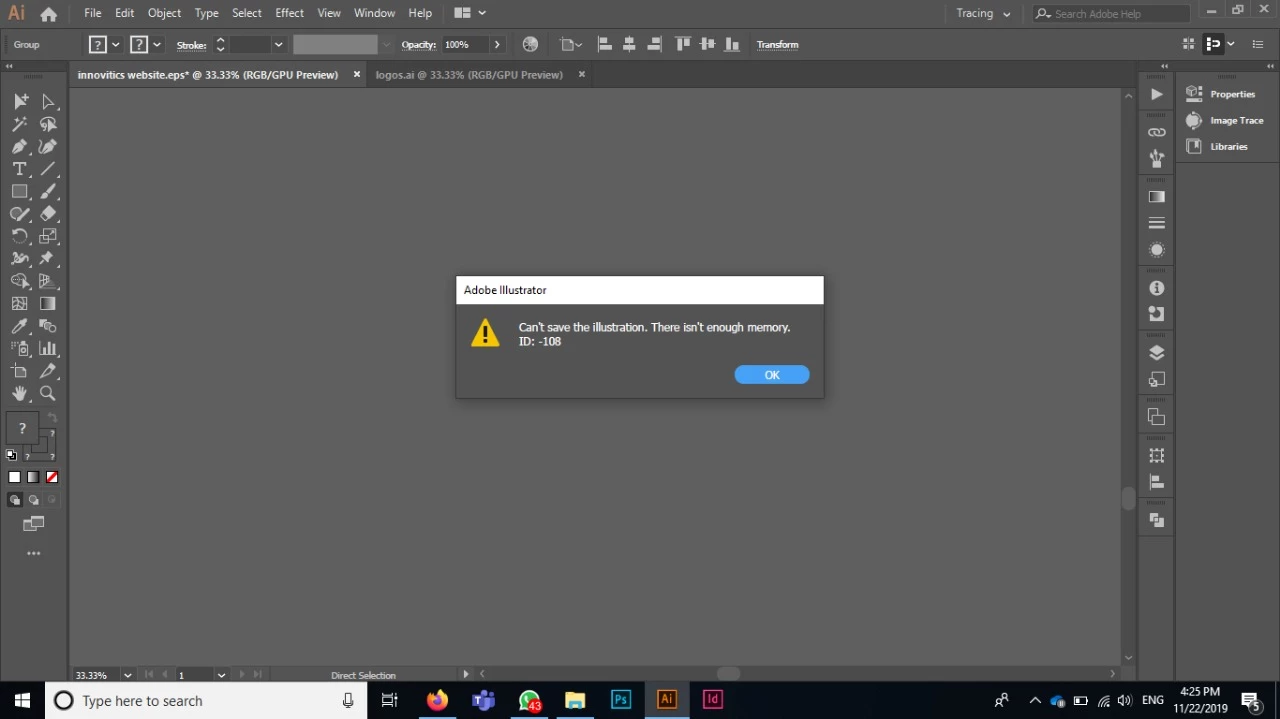This screenshot has height=719, width=1280.
Task: Set paint to None swatch
Action: (52, 477)
